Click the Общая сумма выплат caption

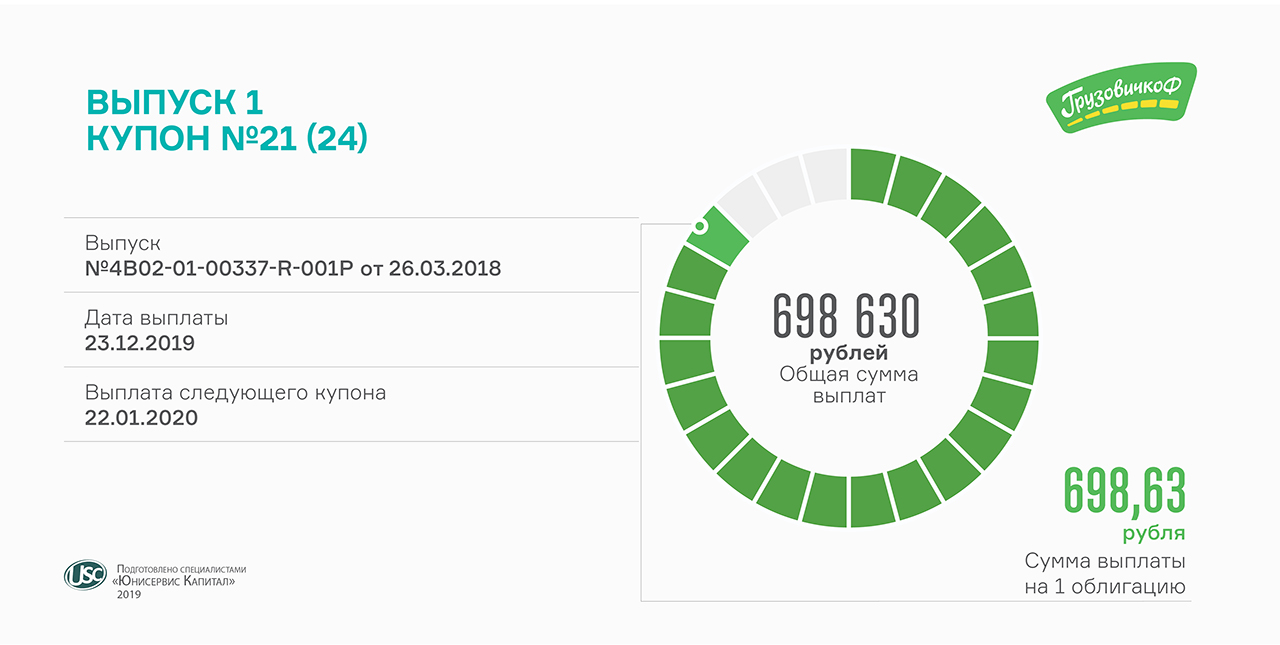(848, 385)
